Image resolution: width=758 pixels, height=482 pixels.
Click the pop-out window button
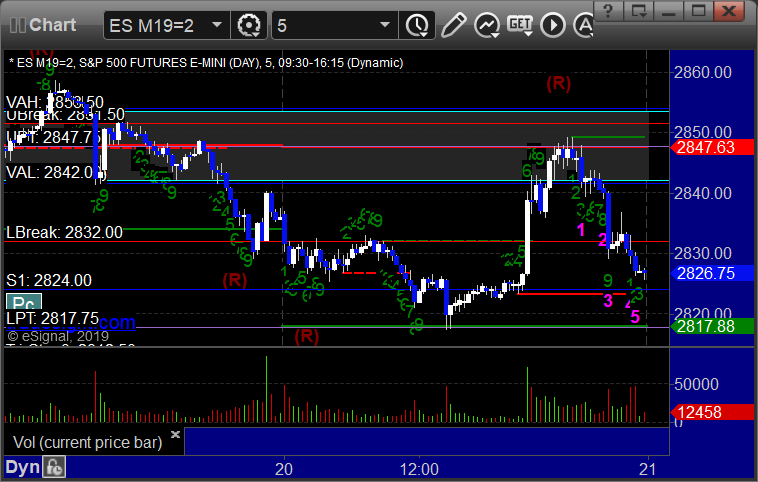point(638,11)
